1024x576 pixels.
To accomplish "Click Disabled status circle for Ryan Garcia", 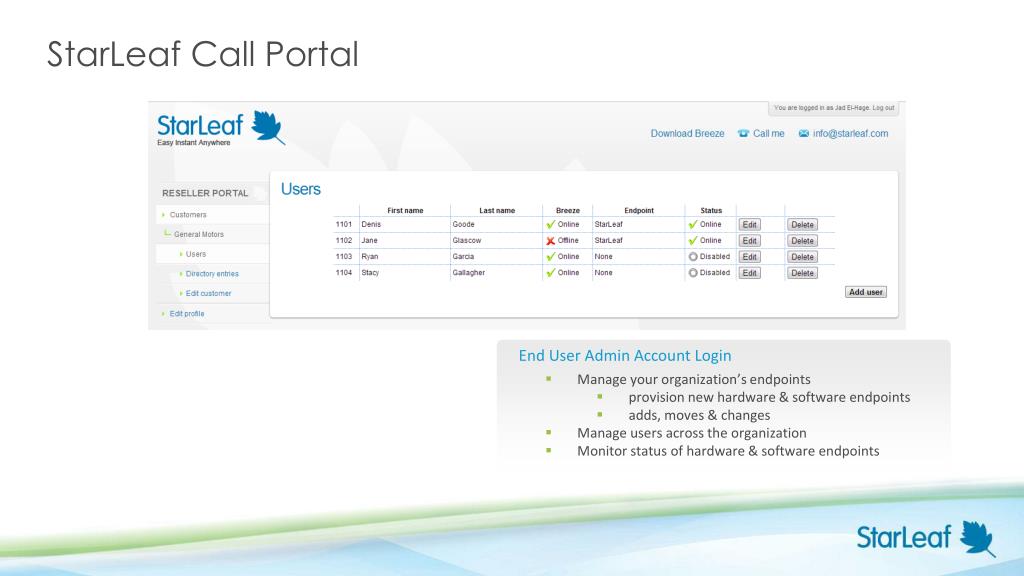I will [x=693, y=257].
